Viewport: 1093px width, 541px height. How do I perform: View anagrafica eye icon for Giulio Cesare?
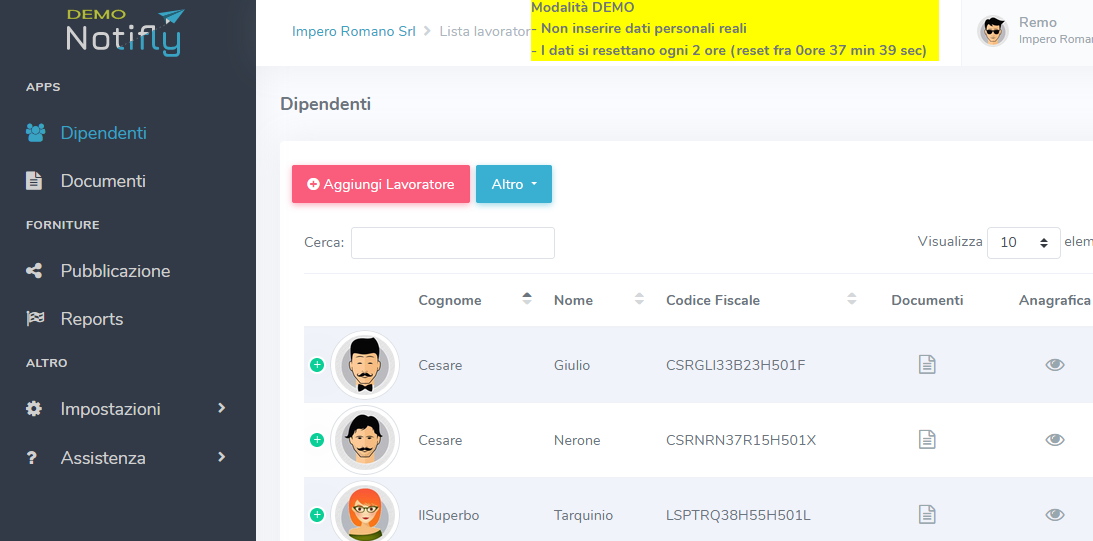coord(1054,365)
